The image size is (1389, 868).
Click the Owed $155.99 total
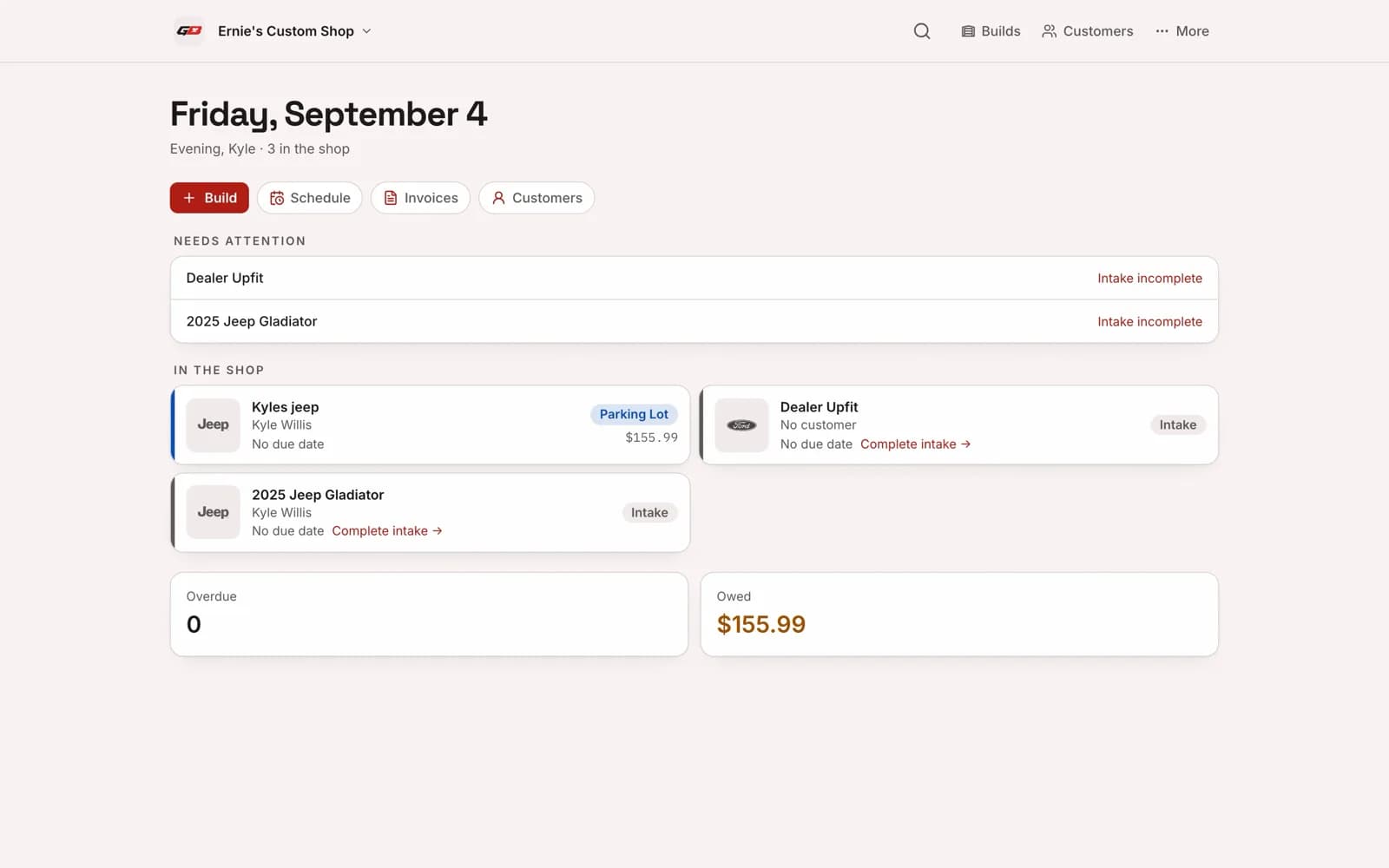(x=760, y=624)
